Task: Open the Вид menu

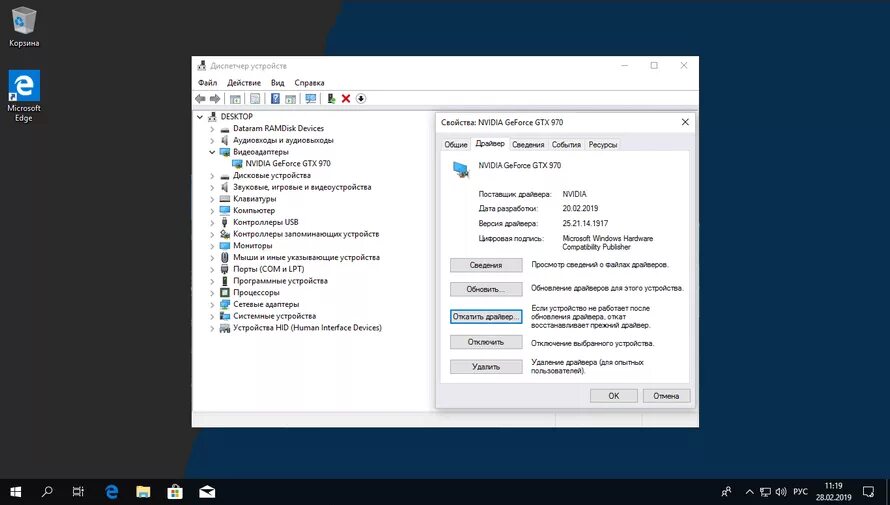Action: point(278,82)
